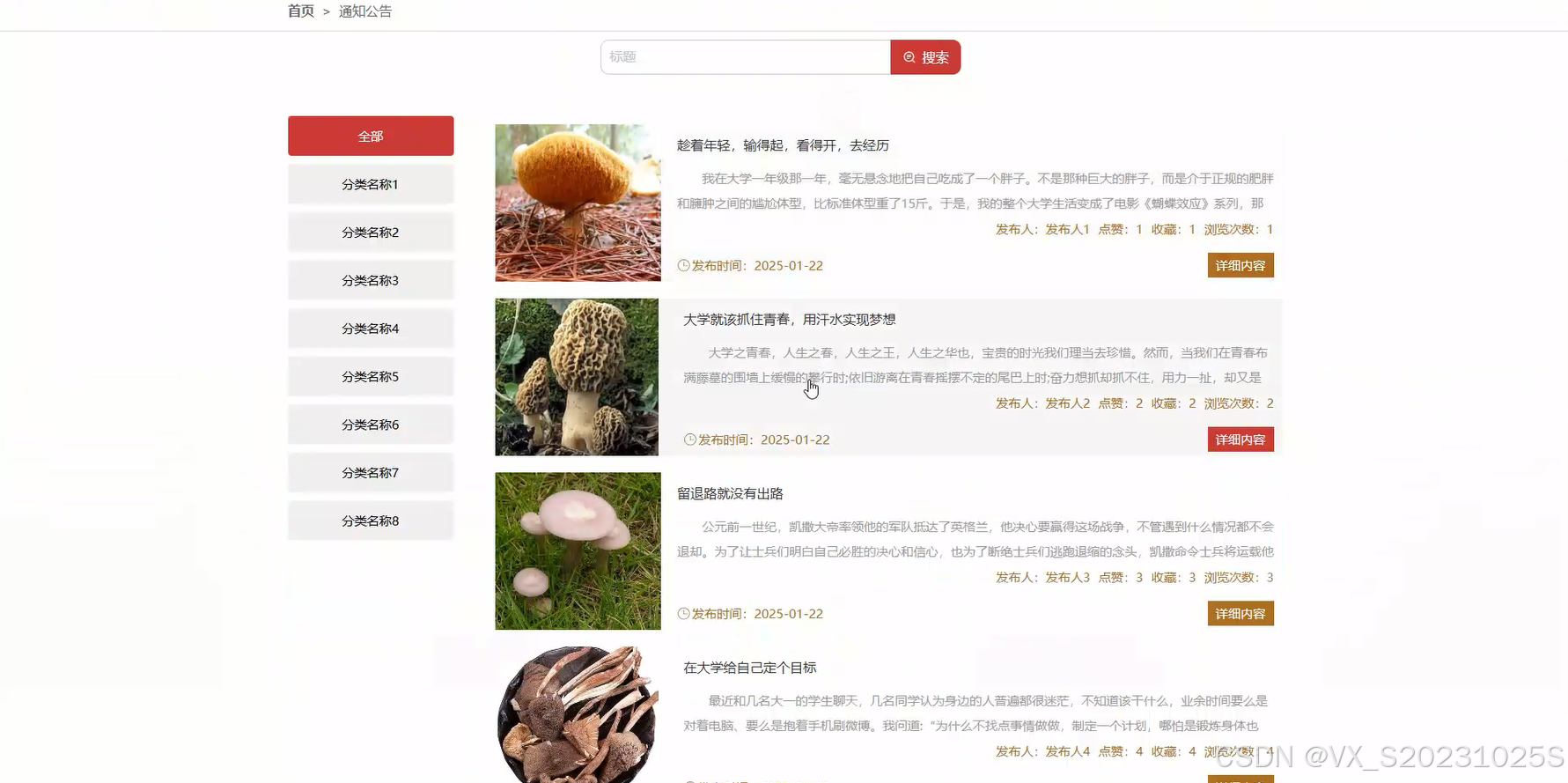Screen dimensions: 1568x783
Task: Click the first article's date 2025-01-22
Action: click(788, 265)
